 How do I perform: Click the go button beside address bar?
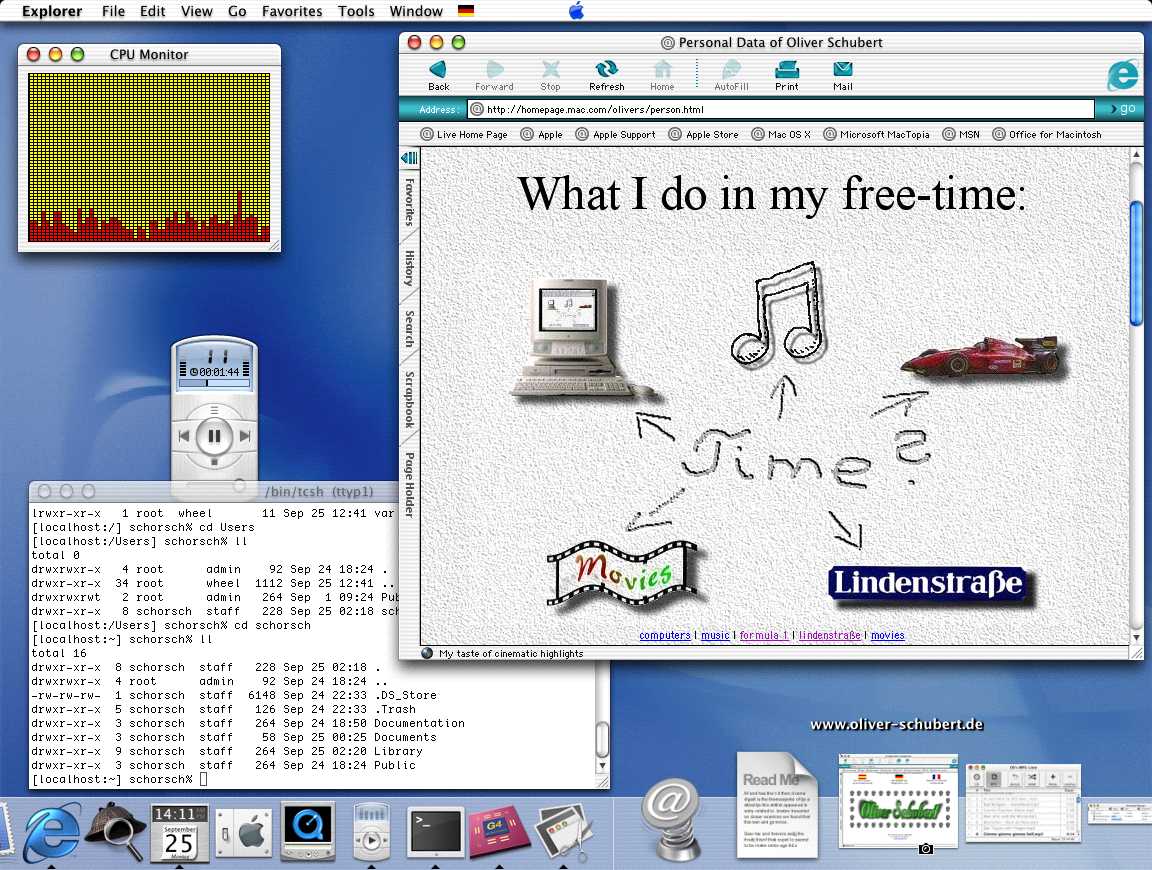[1121, 109]
